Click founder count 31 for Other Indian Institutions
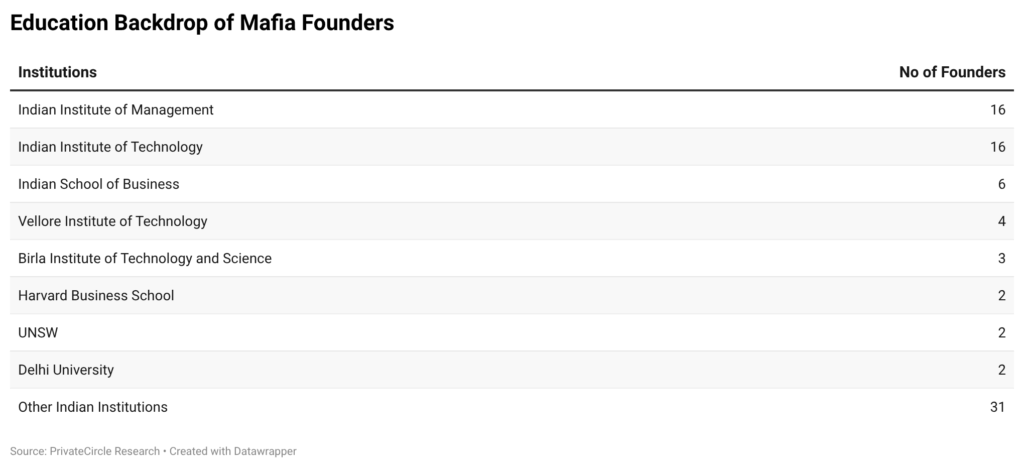1024x468 pixels. (997, 407)
